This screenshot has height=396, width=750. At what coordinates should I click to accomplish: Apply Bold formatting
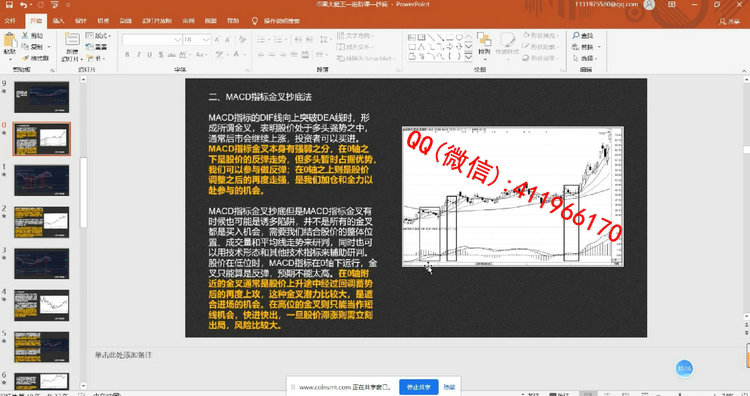coord(127,55)
